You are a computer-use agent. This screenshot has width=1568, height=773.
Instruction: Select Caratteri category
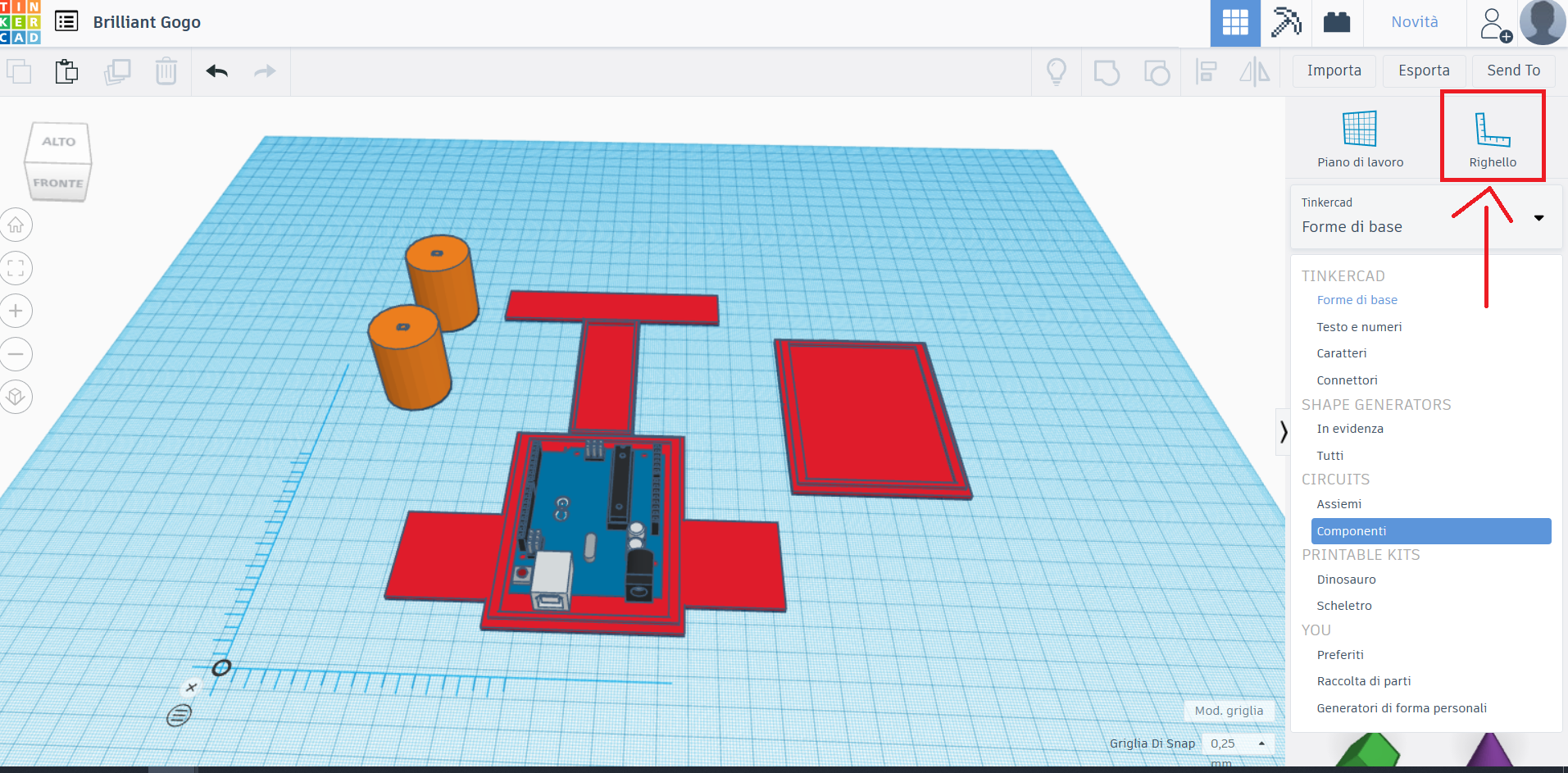click(x=1342, y=353)
